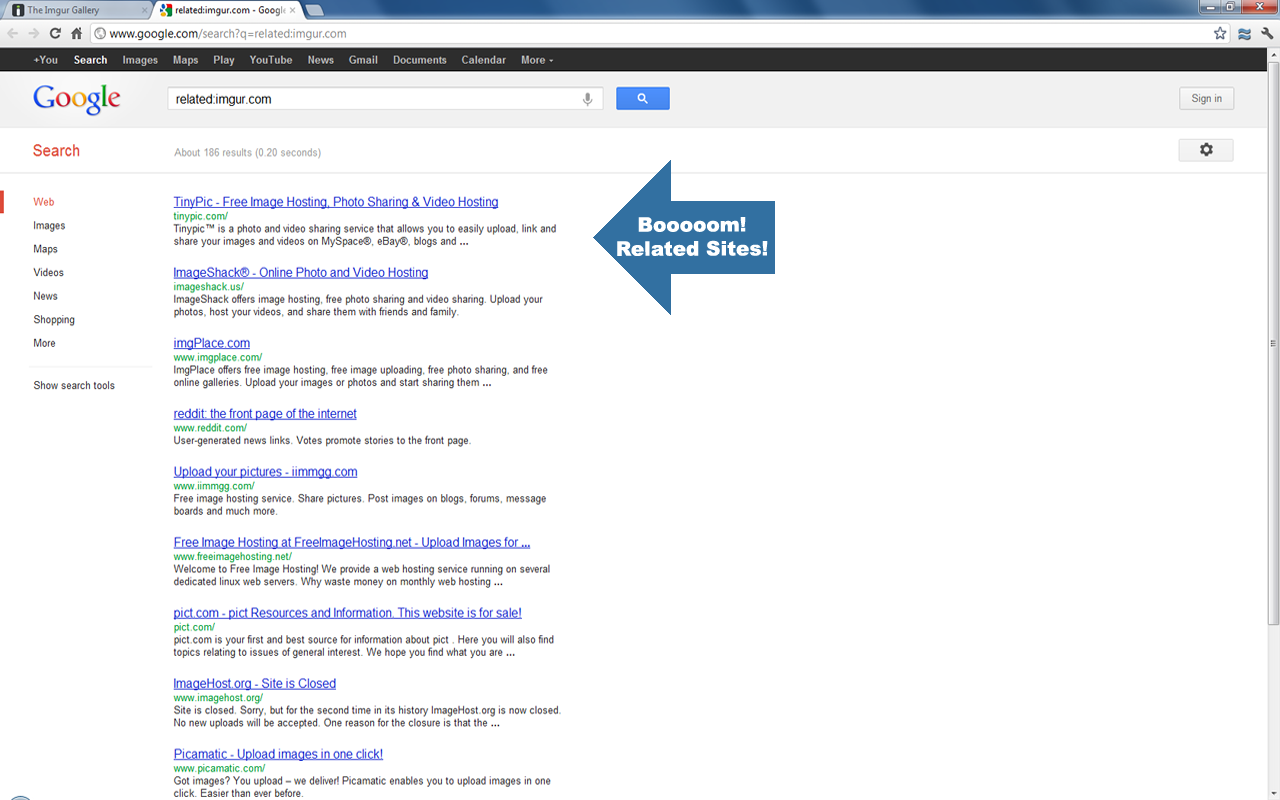
Task: Click the Sign in button
Action: click(x=1206, y=98)
